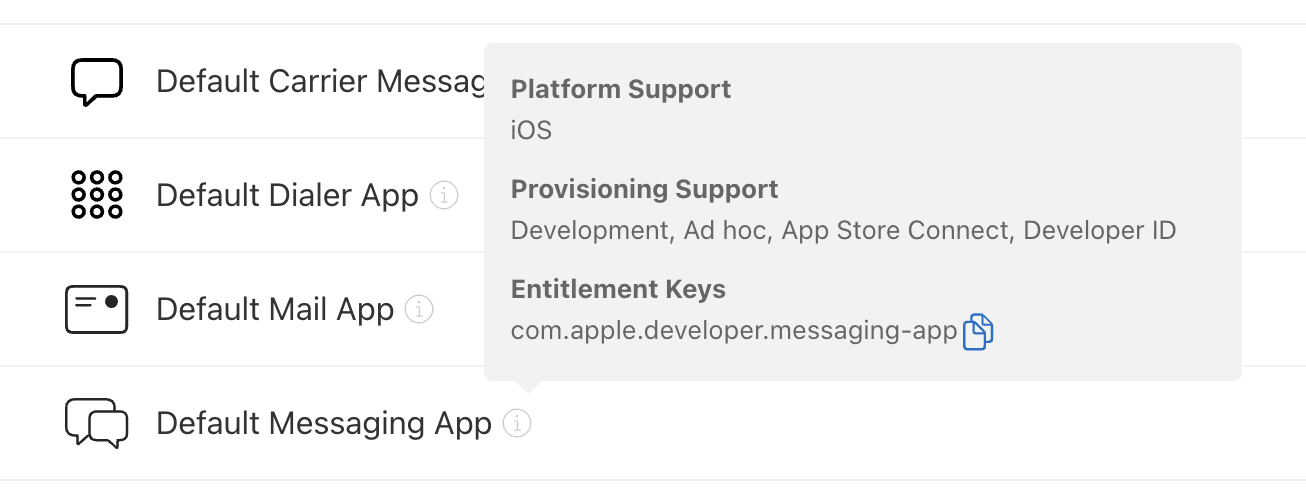The height and width of the screenshot is (490, 1306).
Task: Click the Default Messaging App chat bubbles icon
Action: [x=97, y=423]
